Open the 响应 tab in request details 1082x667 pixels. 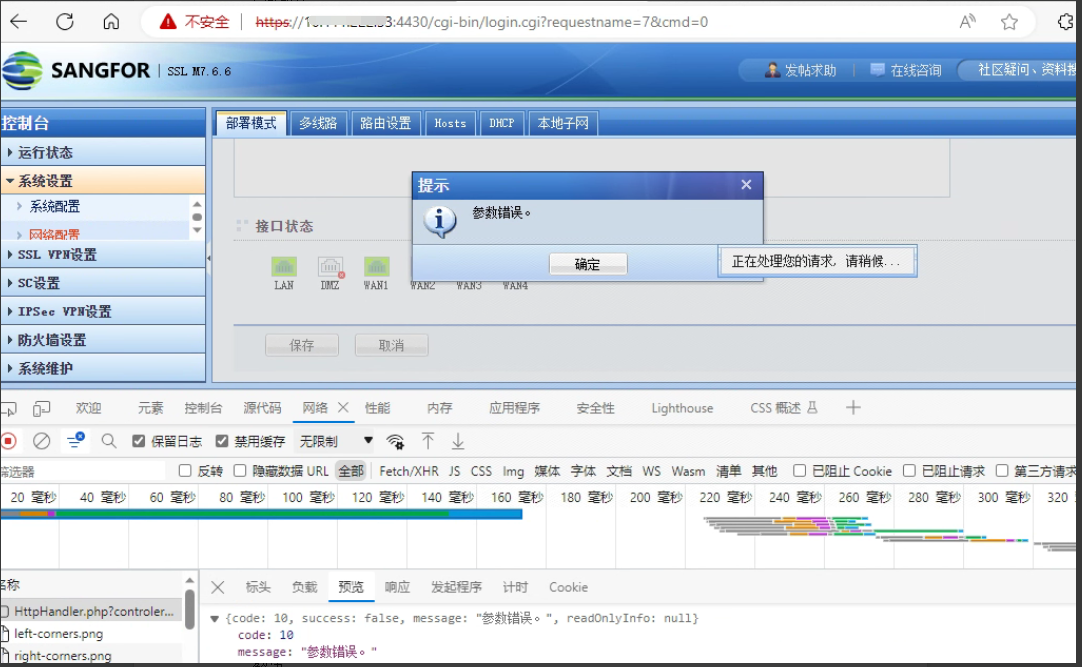(x=397, y=587)
